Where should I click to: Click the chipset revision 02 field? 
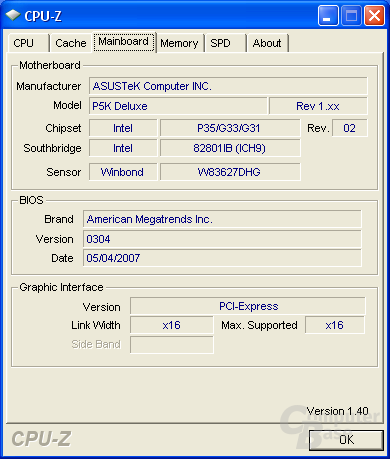350,128
